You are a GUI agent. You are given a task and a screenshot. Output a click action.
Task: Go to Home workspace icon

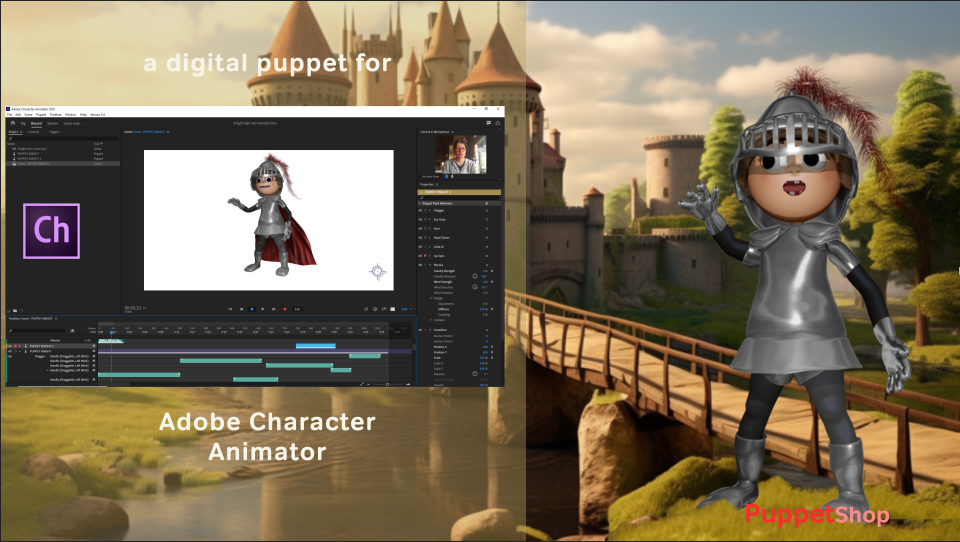tap(13, 123)
